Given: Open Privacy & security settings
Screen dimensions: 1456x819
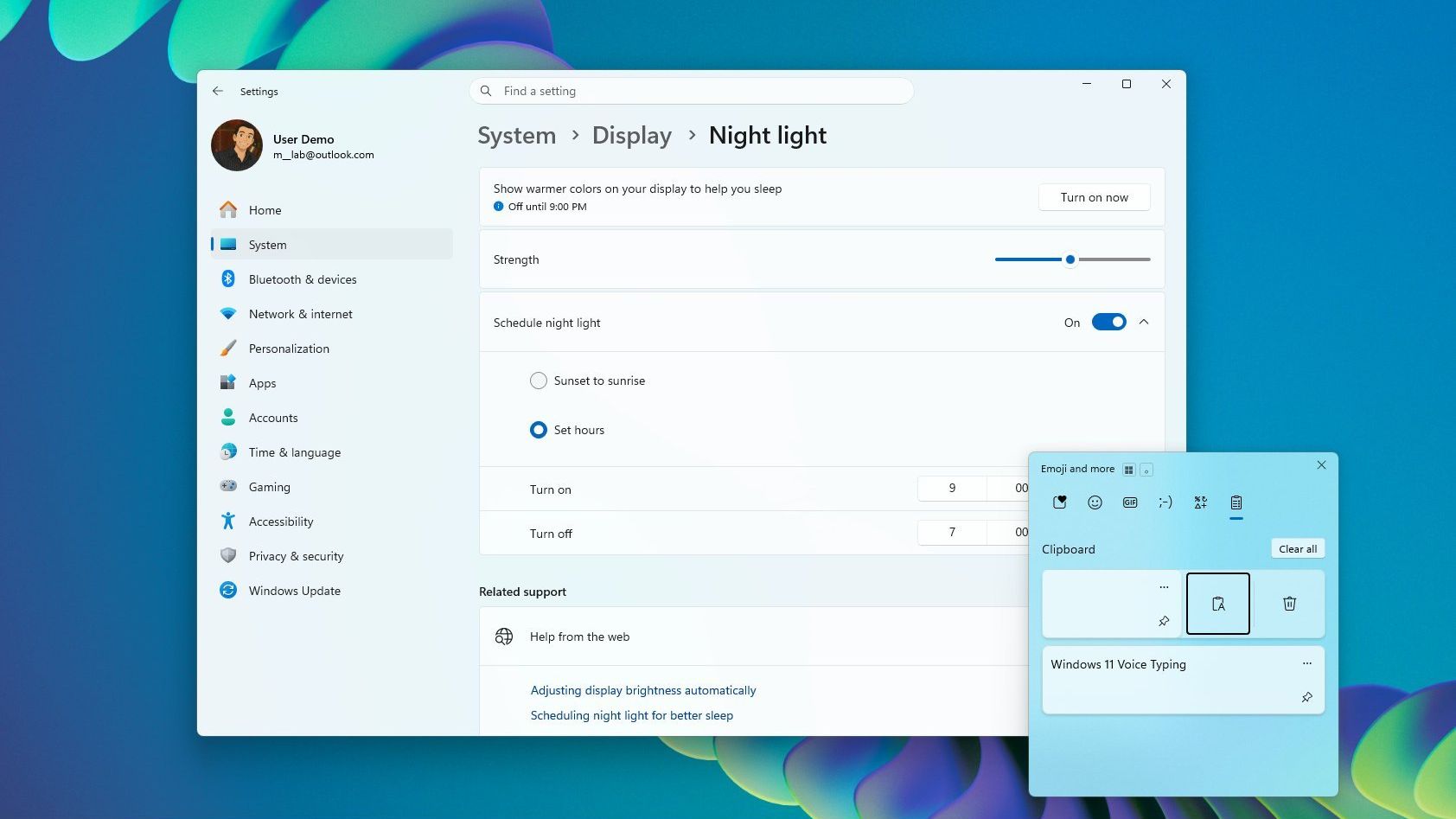Looking at the screenshot, I should 332,556.
